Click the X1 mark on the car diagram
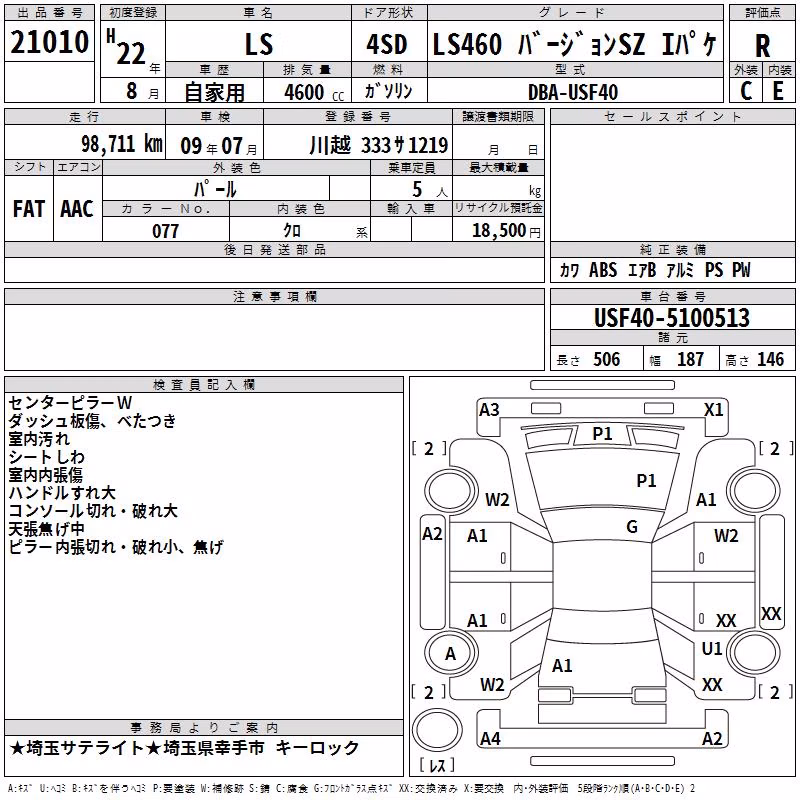Viewport: 800px width, 800px height. tap(714, 410)
